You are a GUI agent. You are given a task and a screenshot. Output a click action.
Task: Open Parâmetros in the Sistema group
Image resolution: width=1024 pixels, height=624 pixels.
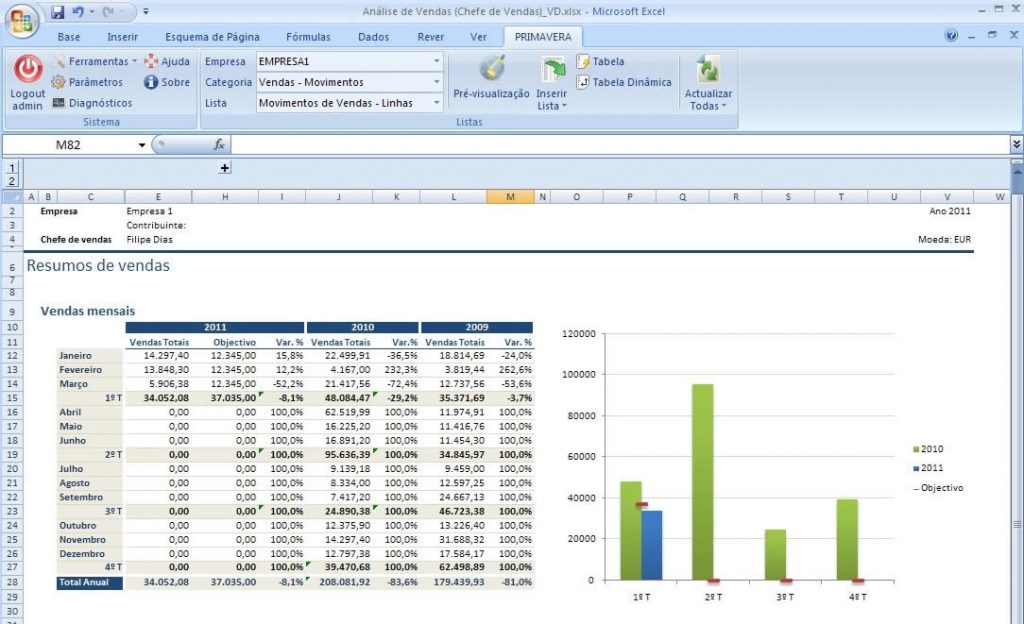pyautogui.click(x=95, y=82)
